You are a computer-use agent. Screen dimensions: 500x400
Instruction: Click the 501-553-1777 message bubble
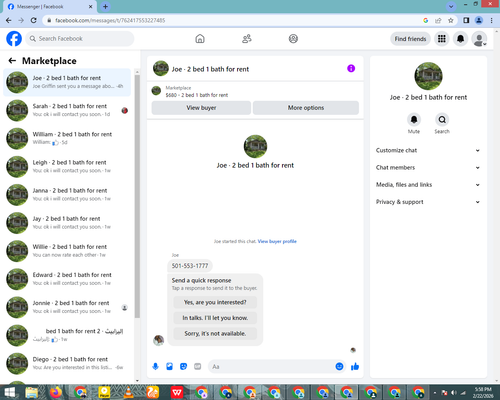(x=190, y=266)
